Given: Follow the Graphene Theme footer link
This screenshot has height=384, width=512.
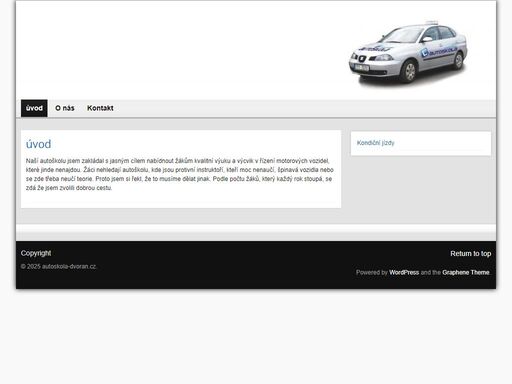Looking at the screenshot, I should tap(466, 272).
